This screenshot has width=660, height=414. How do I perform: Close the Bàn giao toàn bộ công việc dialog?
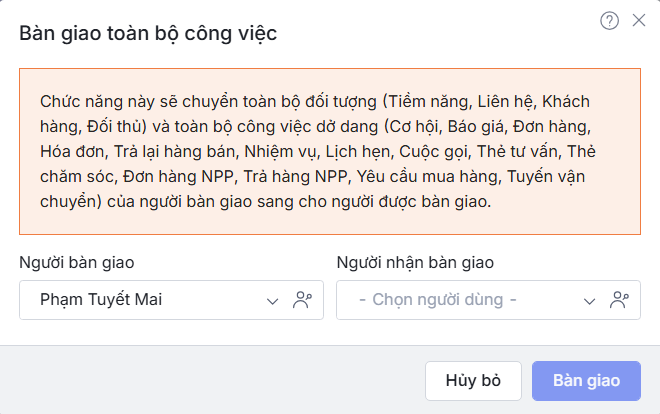pyautogui.click(x=639, y=20)
